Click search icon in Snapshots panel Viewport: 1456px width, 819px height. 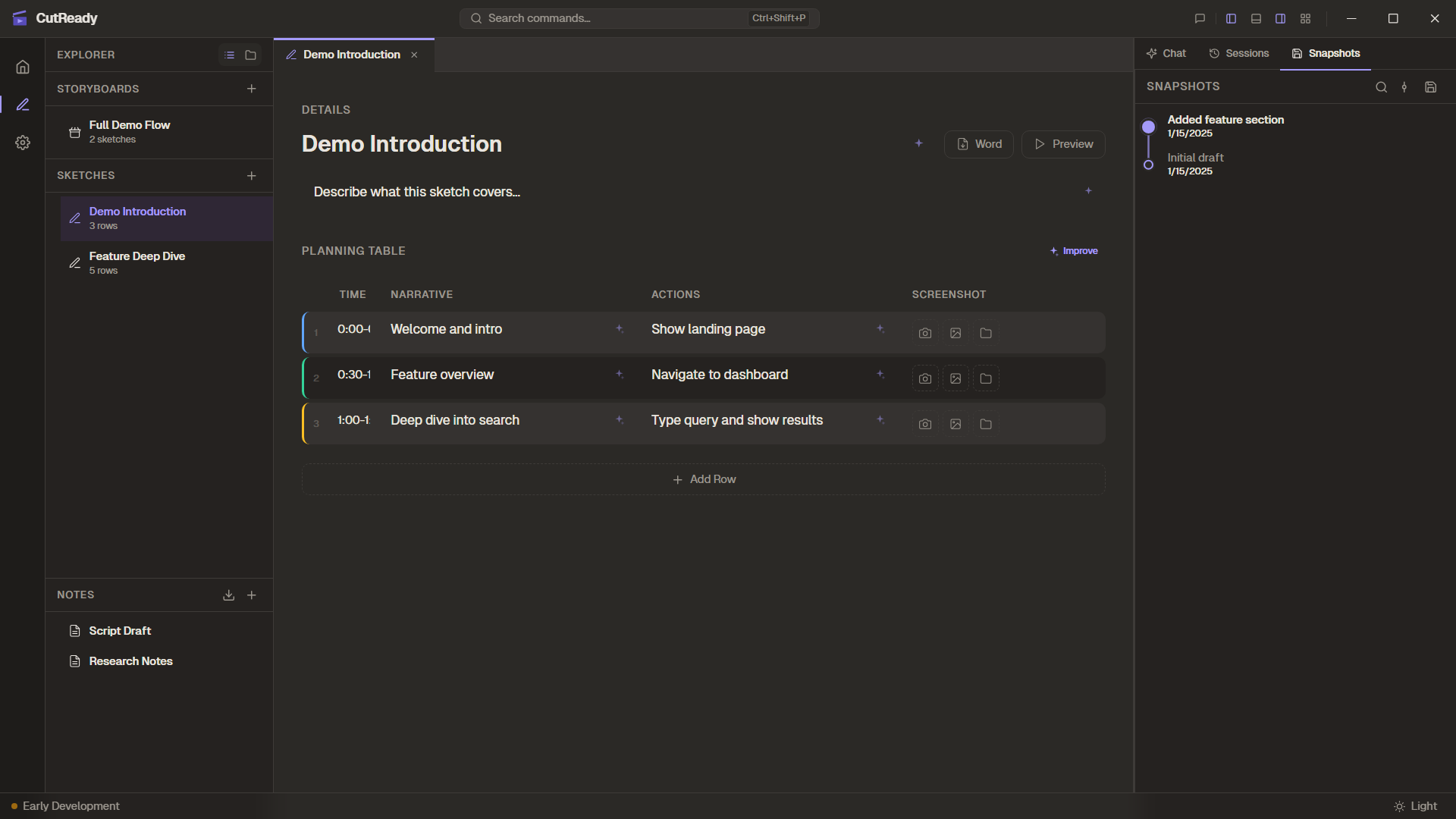tap(1381, 87)
